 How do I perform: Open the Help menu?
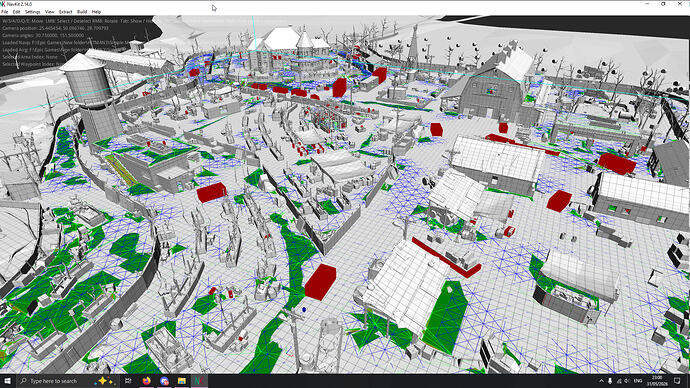[x=96, y=12]
